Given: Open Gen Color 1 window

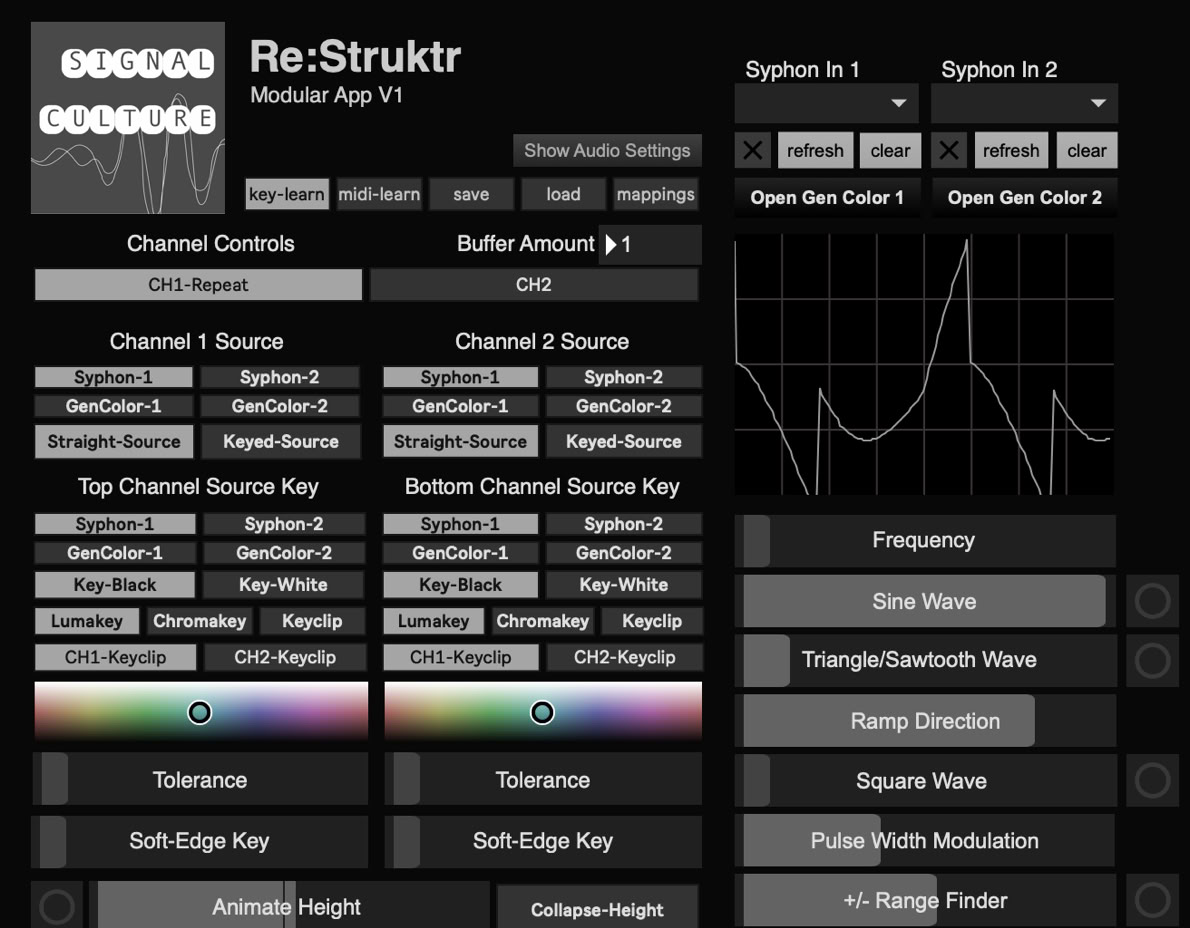Looking at the screenshot, I should pyautogui.click(x=827, y=197).
